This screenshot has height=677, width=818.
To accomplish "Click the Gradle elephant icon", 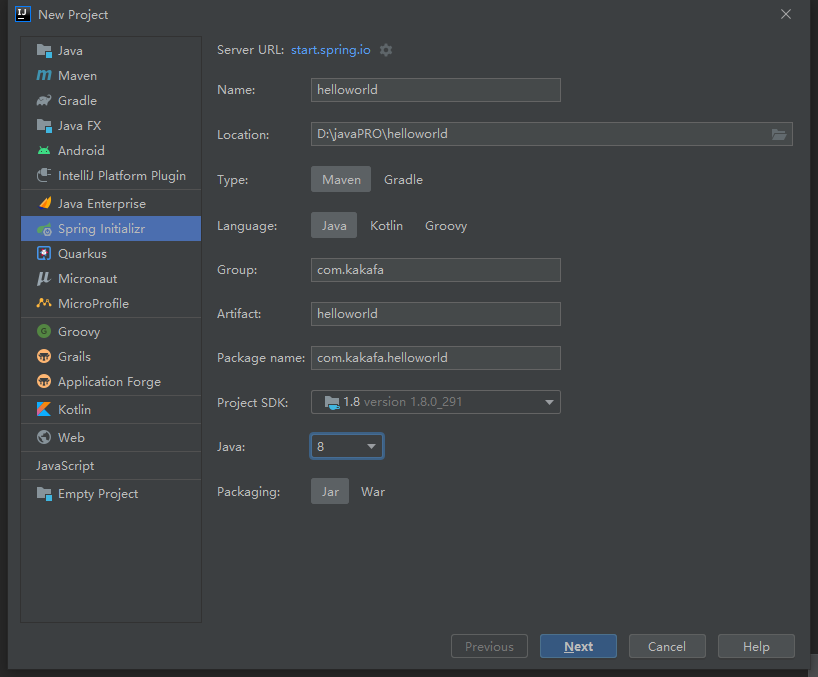I will tap(44, 101).
